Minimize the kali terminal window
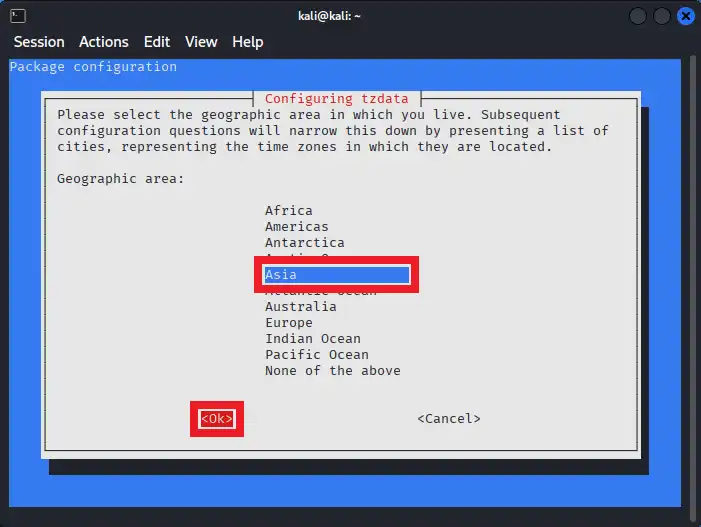Viewport: 701px width, 527px height. coord(639,16)
